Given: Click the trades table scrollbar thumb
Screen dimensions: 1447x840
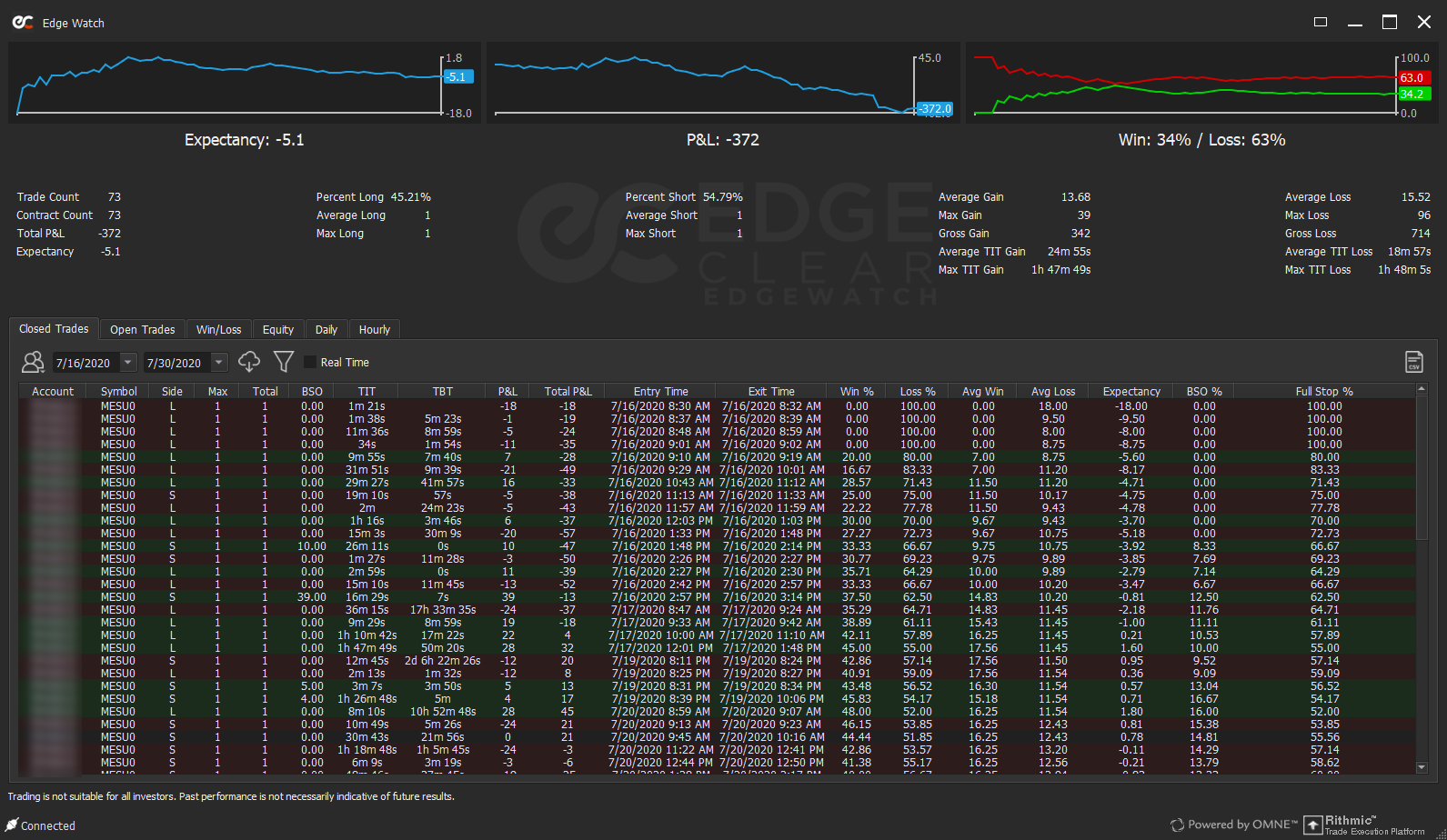Looking at the screenshot, I should (x=1422, y=467).
